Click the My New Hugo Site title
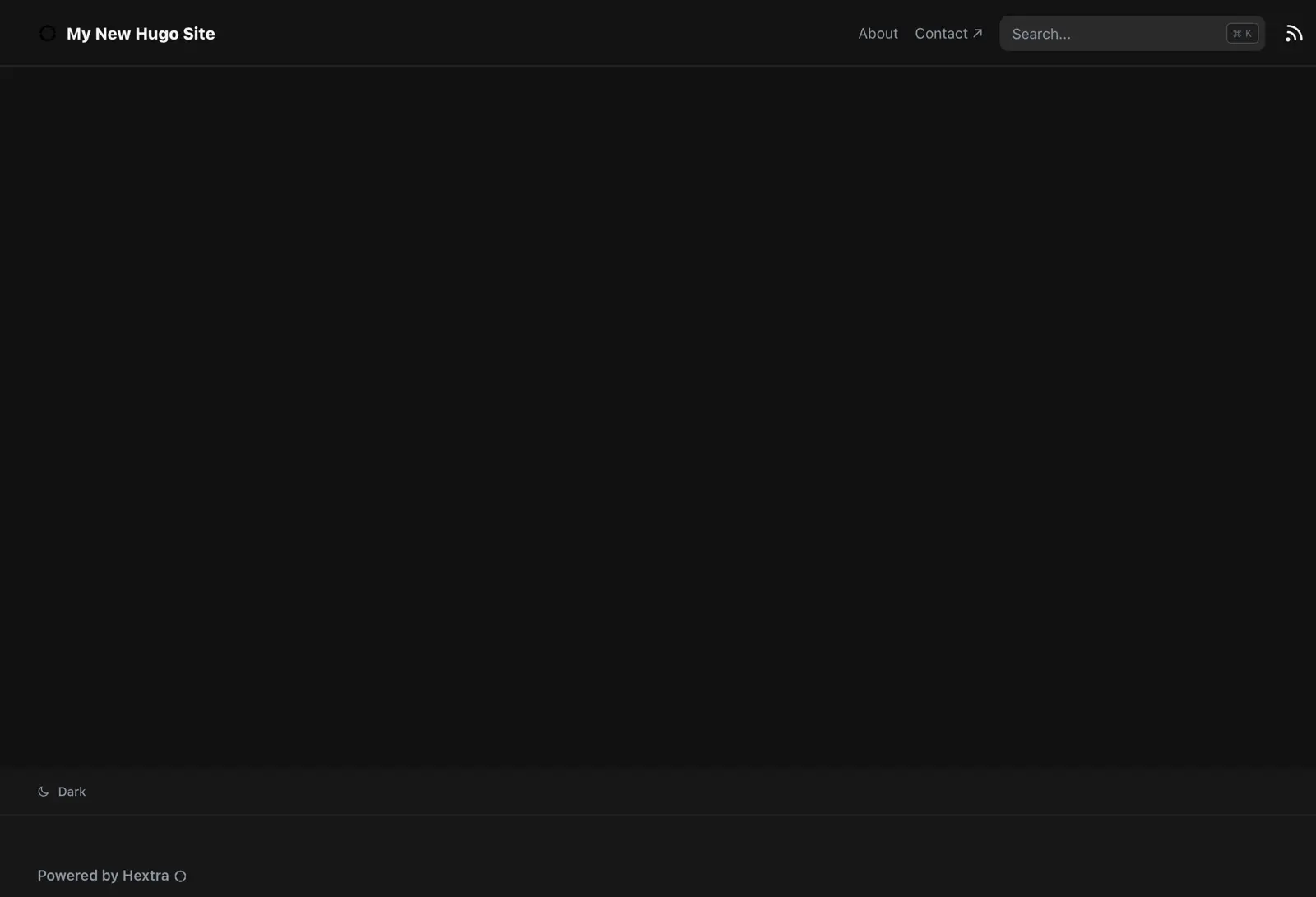 [141, 34]
